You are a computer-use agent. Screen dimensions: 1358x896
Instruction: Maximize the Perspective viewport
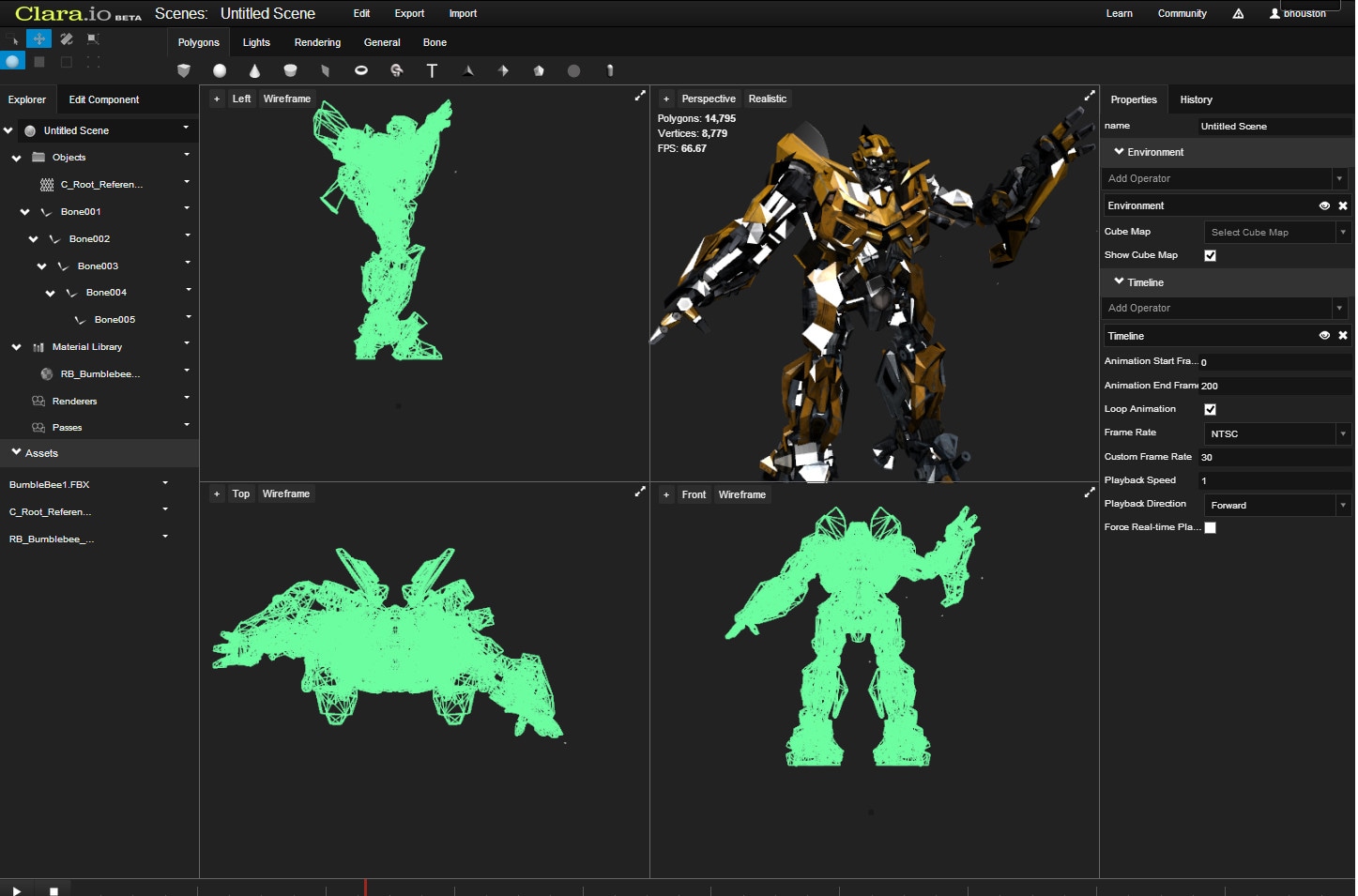click(1090, 96)
